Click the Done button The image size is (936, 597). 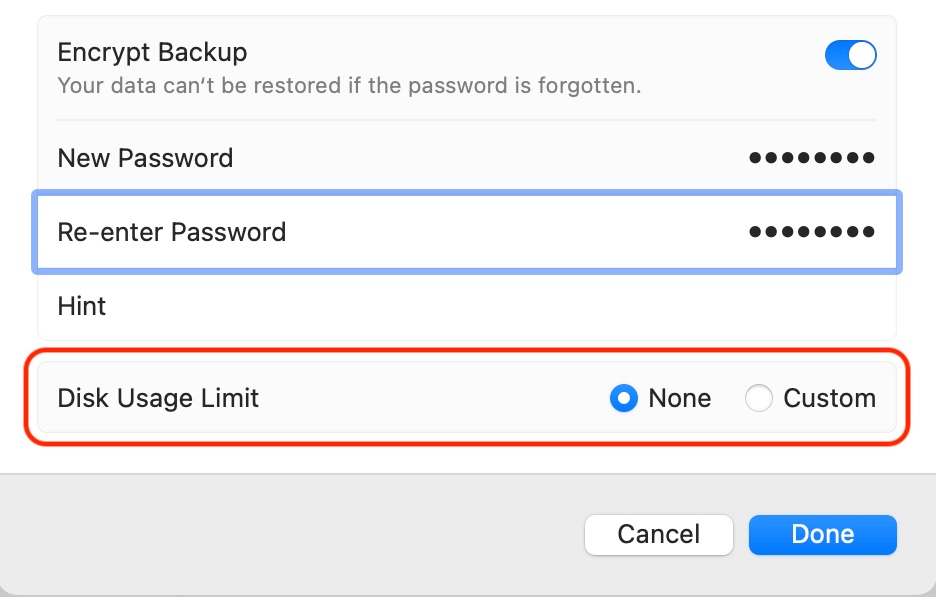pyautogui.click(x=822, y=535)
